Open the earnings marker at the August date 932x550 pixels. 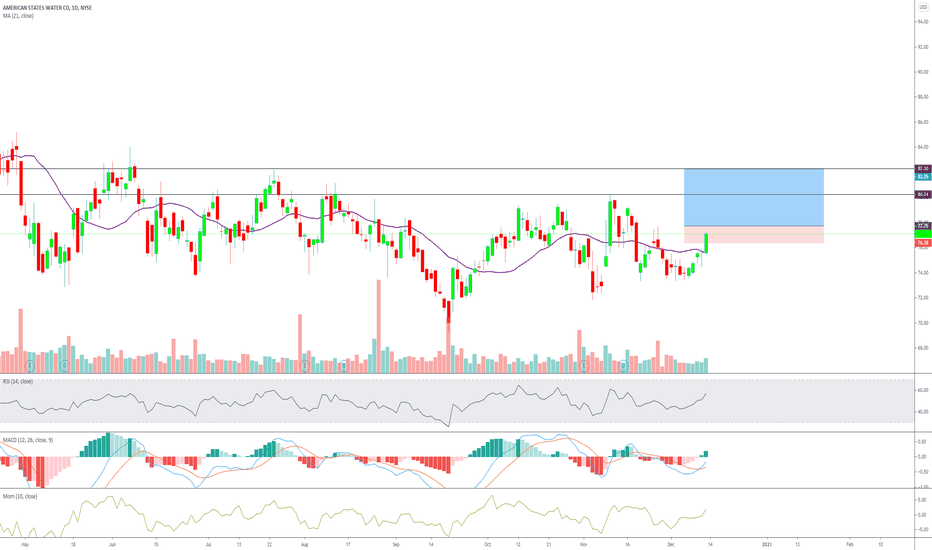[x=305, y=366]
